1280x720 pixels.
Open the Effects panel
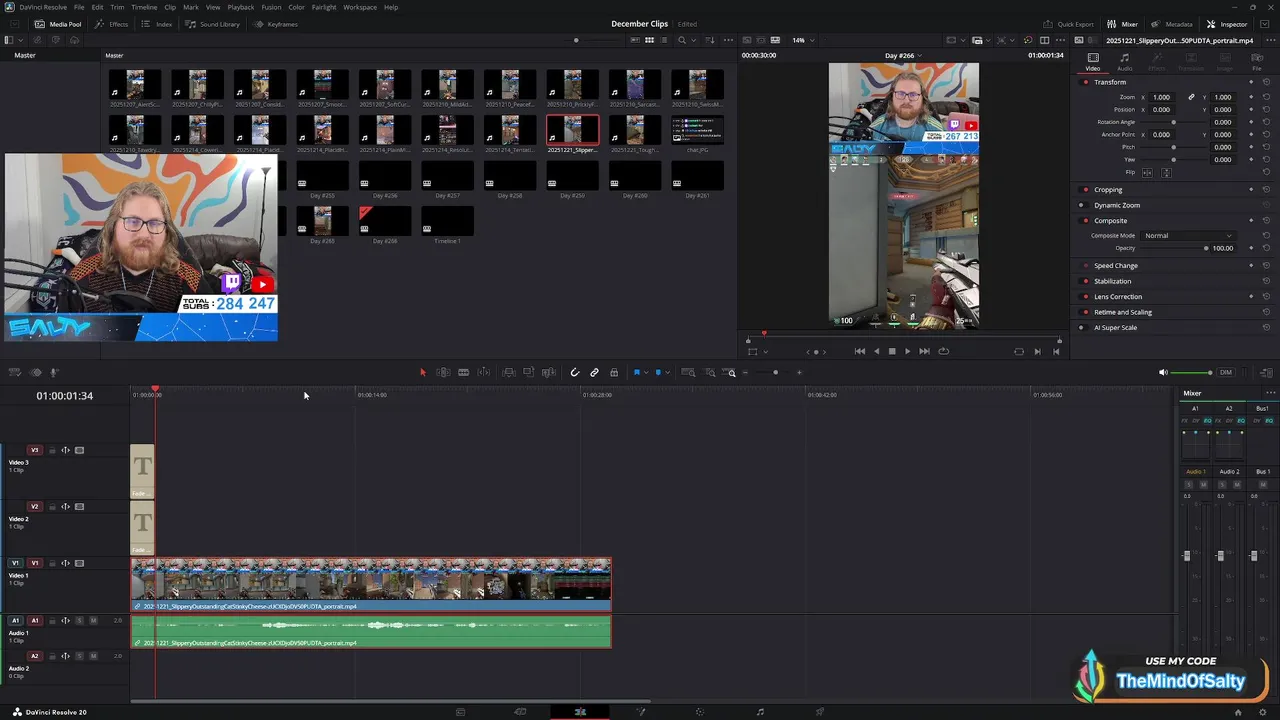(x=111, y=24)
